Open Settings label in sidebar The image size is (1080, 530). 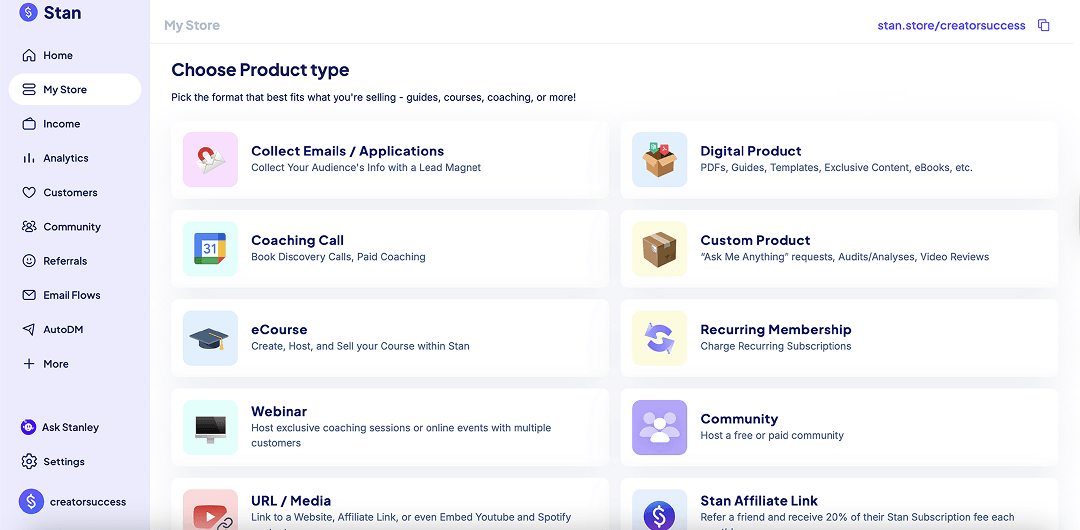[64, 461]
